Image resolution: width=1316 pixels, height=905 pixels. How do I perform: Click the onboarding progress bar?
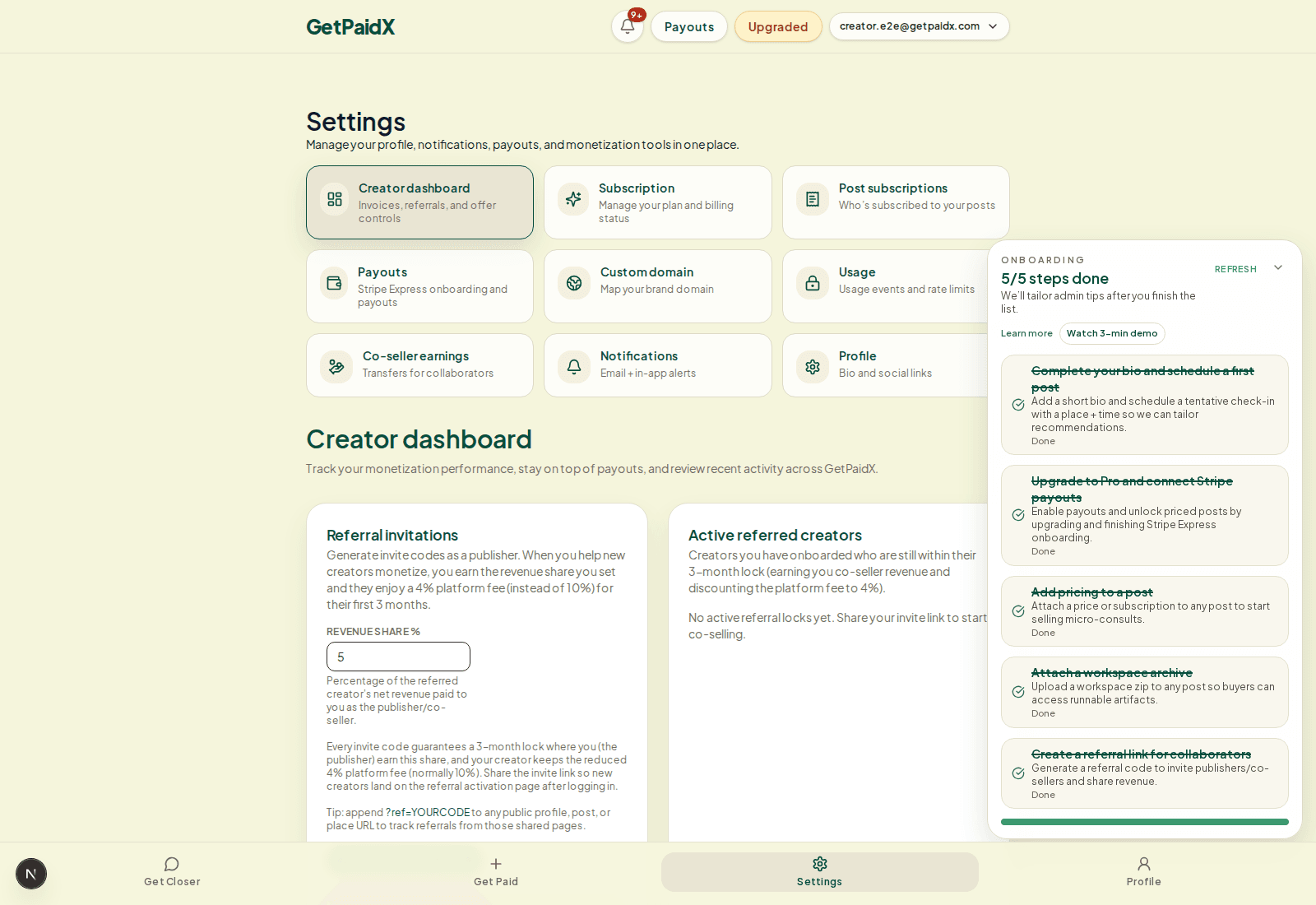click(x=1144, y=822)
